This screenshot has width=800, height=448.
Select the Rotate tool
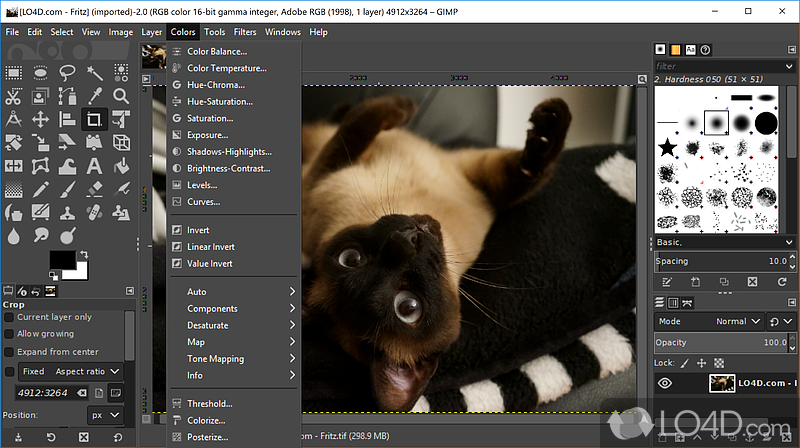[14, 142]
